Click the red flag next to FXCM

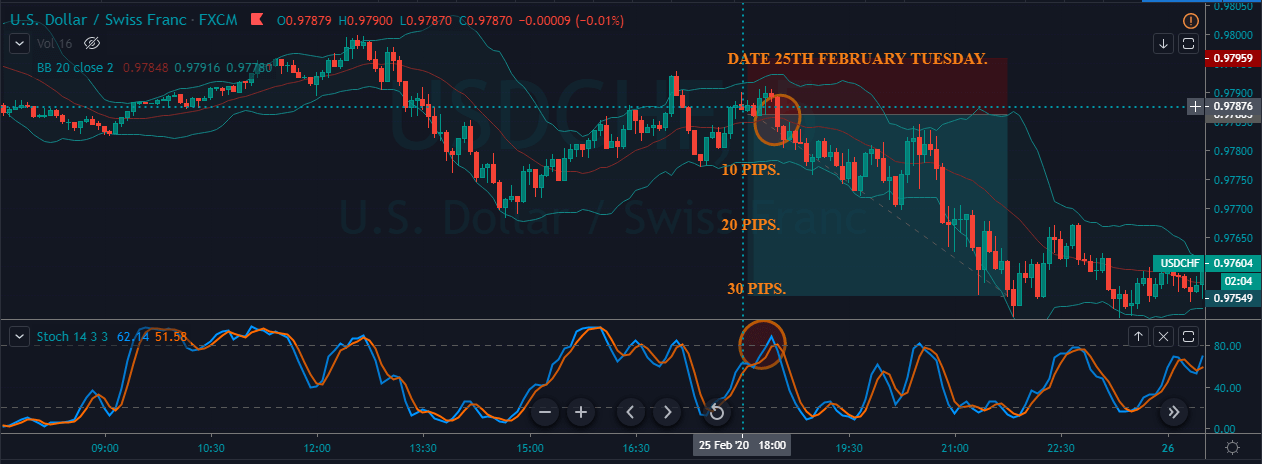coord(258,20)
